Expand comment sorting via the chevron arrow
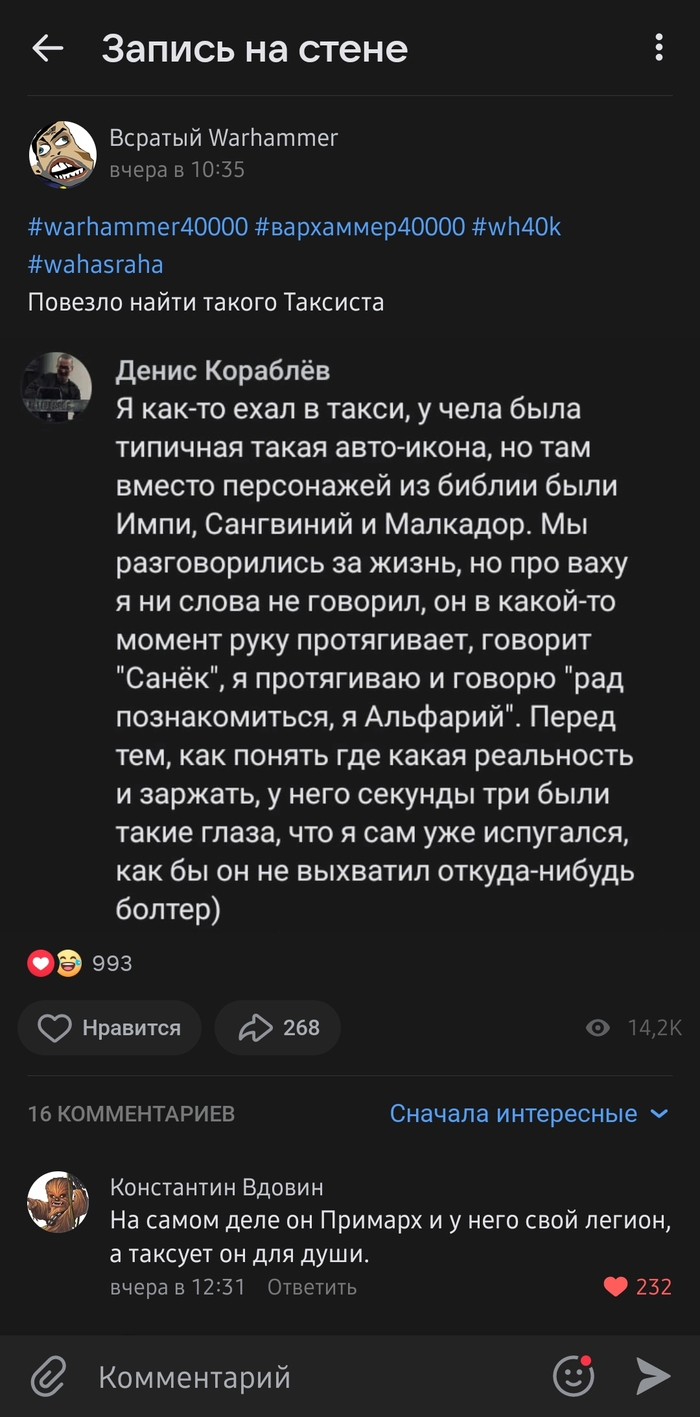700x1417 pixels. pos(656,1113)
